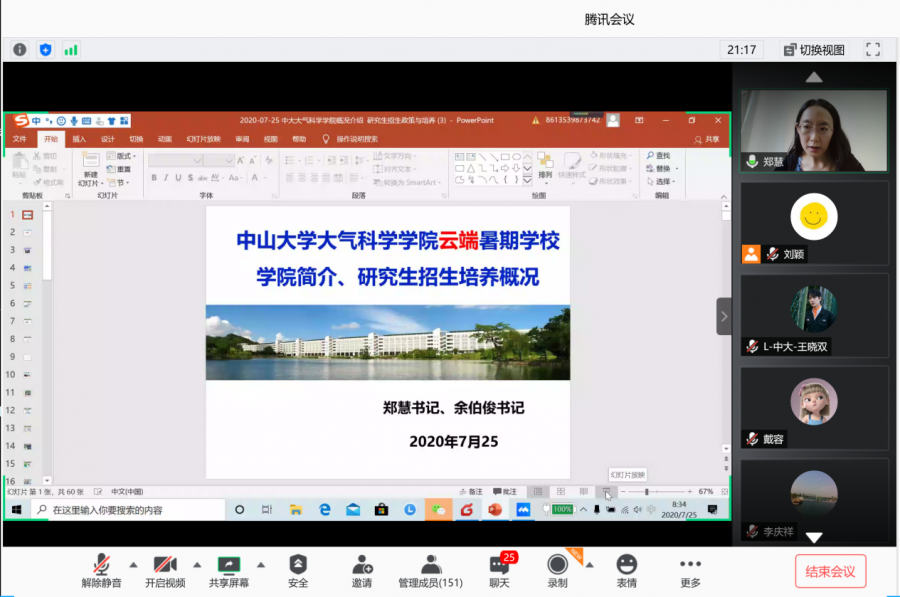This screenshot has width=900, height=597.
Task: Click the red 结束会议 end meeting button
Action: (830, 571)
